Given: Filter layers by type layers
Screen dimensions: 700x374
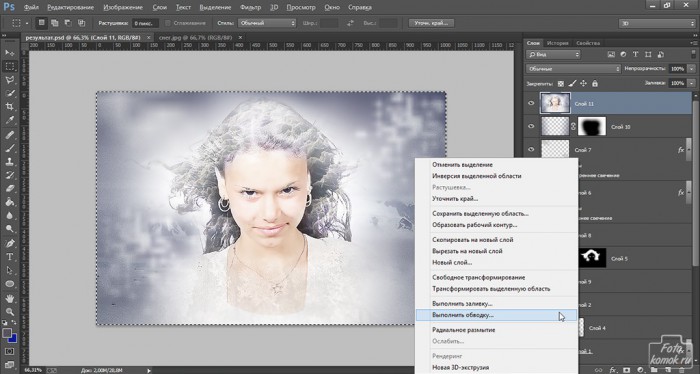Looking at the screenshot, I should 636,54.
